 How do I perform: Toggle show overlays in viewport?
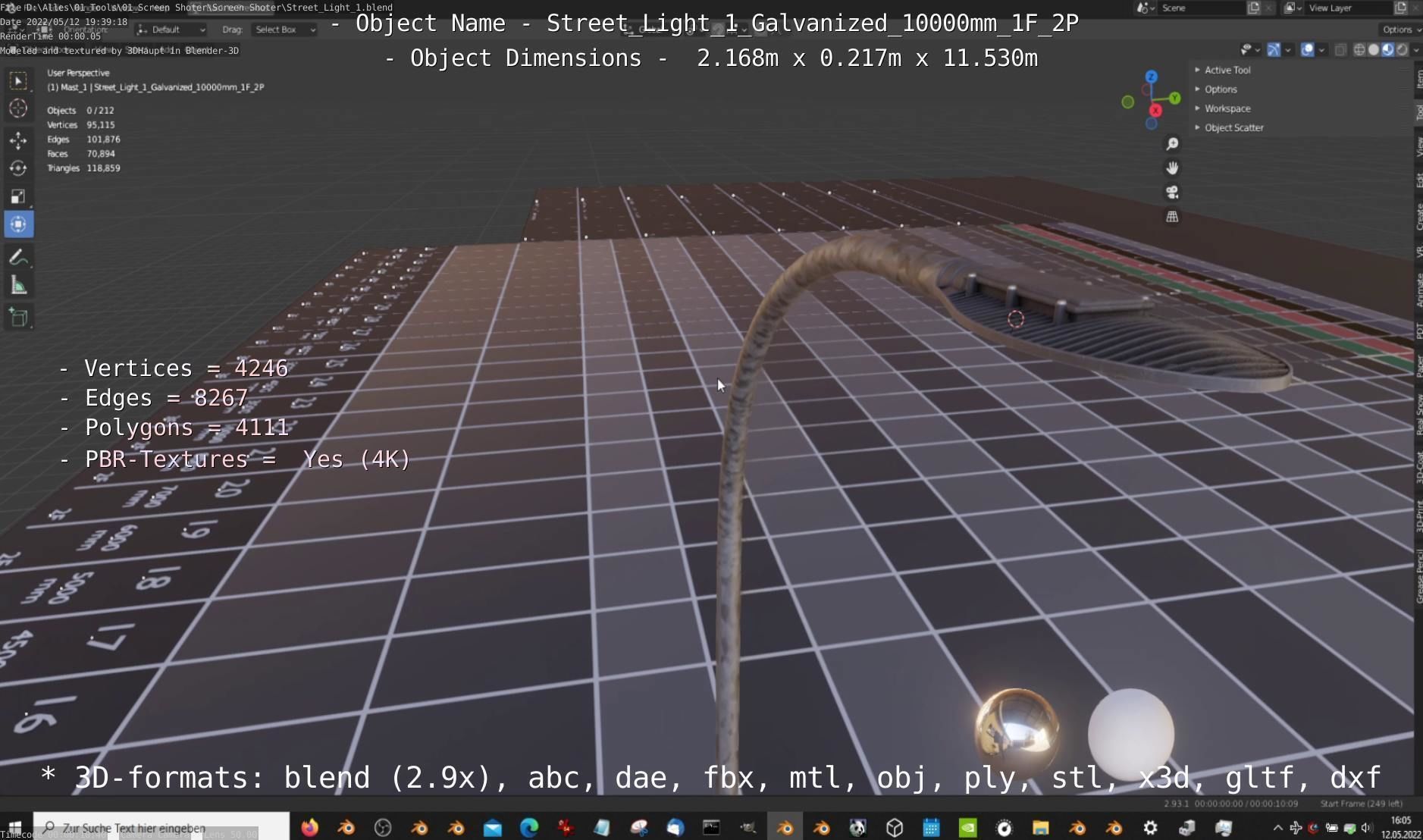coord(1308,49)
